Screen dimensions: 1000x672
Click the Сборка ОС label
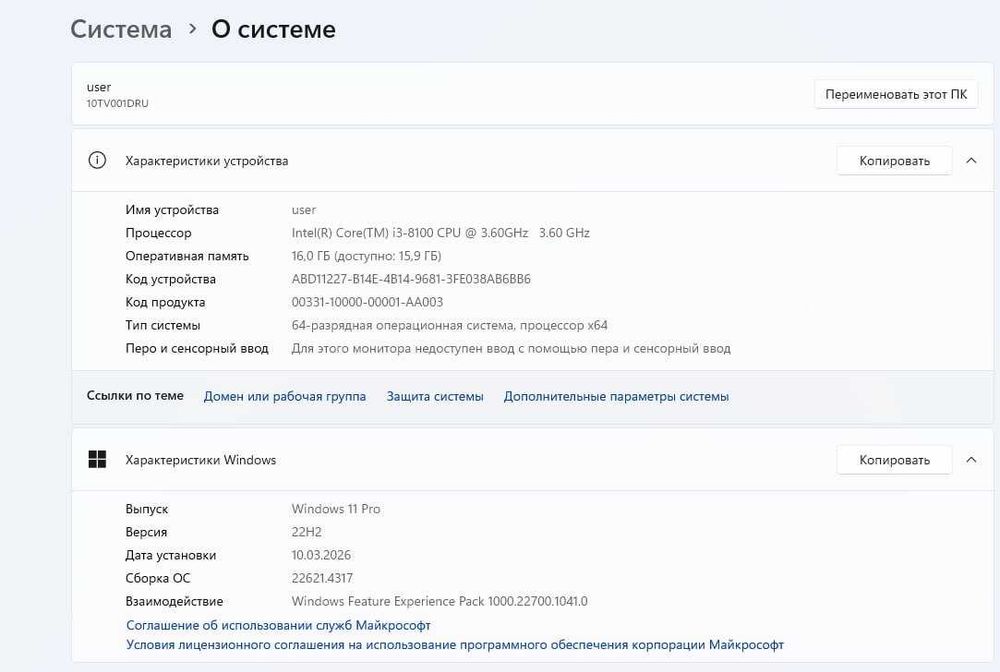[158, 578]
